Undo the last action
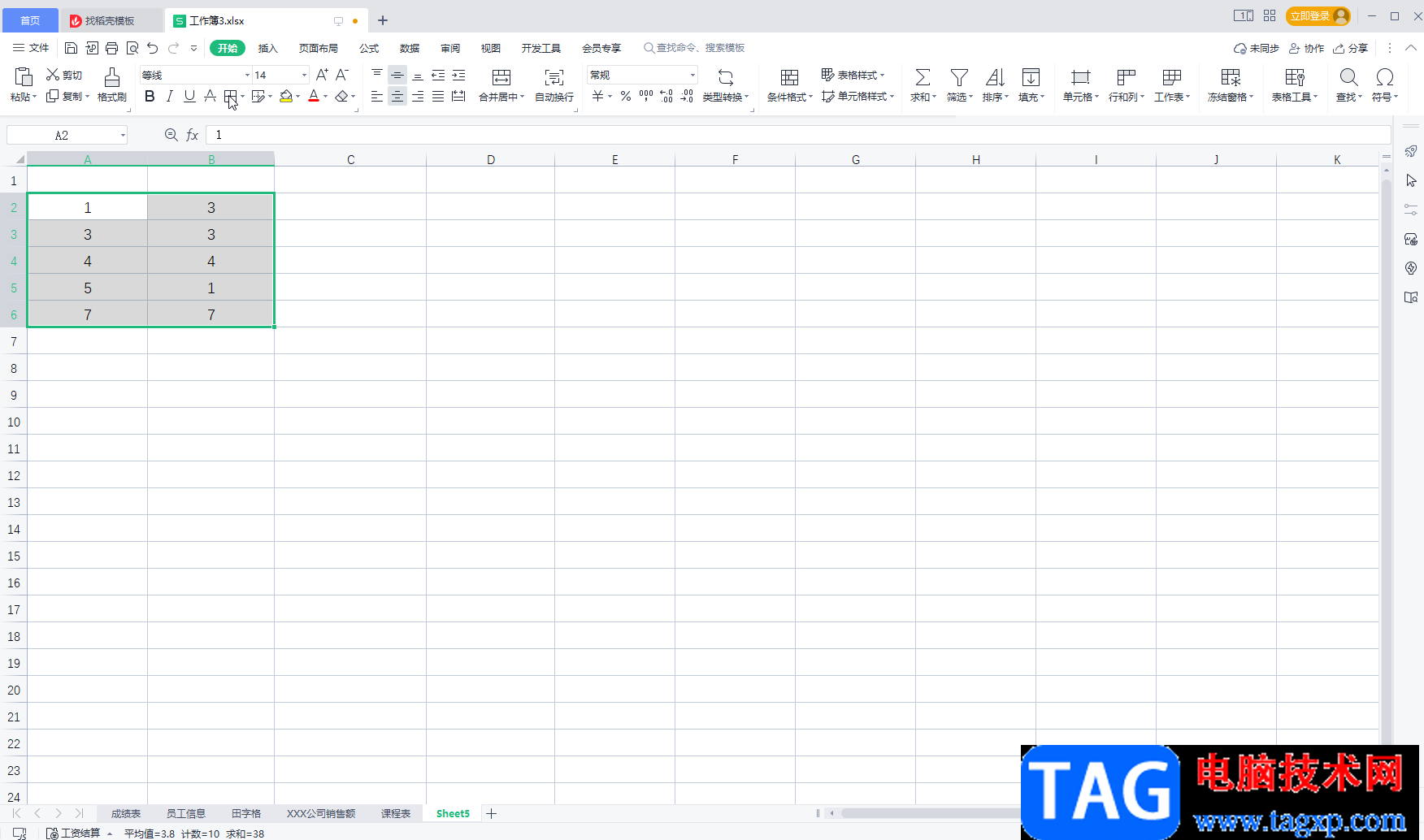Image resolution: width=1424 pixels, height=840 pixels. click(x=153, y=48)
